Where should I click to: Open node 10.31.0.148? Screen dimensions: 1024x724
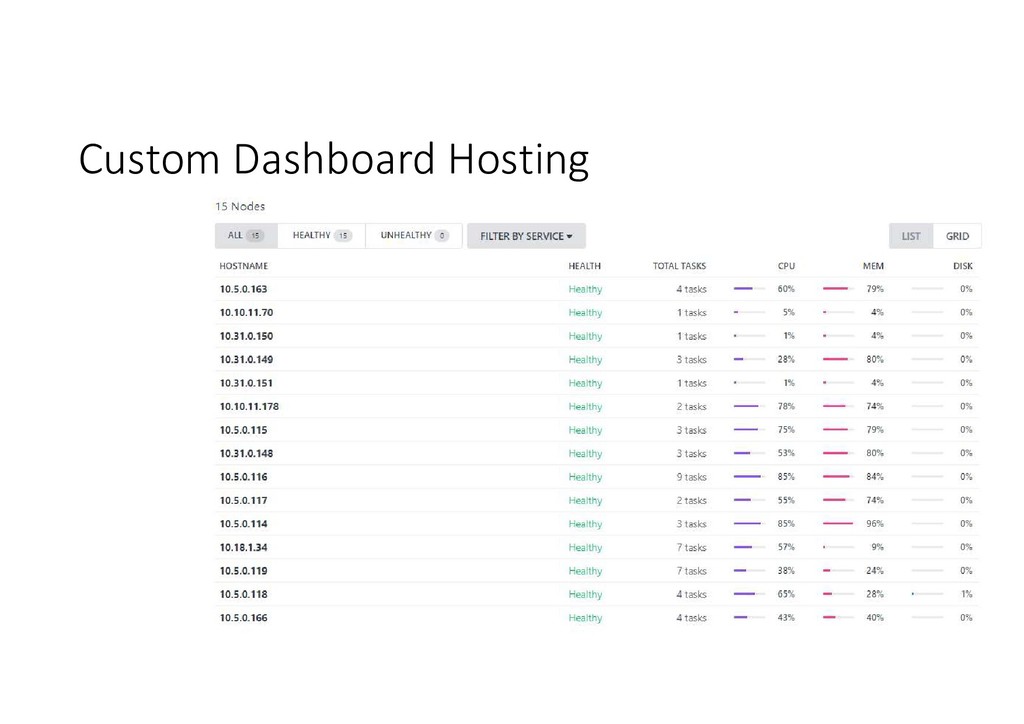(246, 454)
